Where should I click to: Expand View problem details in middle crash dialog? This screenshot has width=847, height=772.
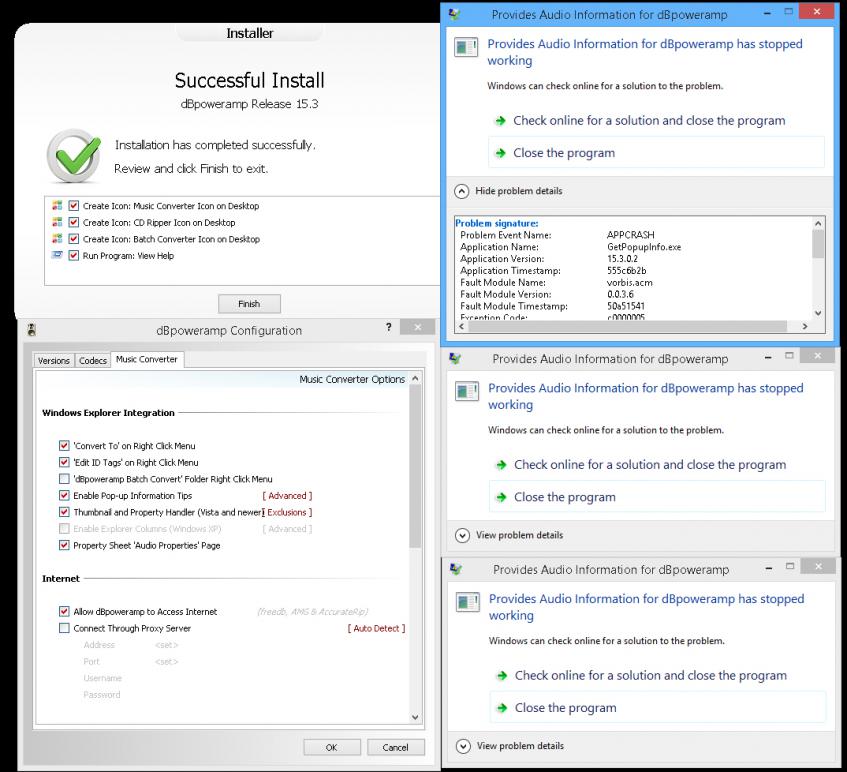tap(462, 535)
